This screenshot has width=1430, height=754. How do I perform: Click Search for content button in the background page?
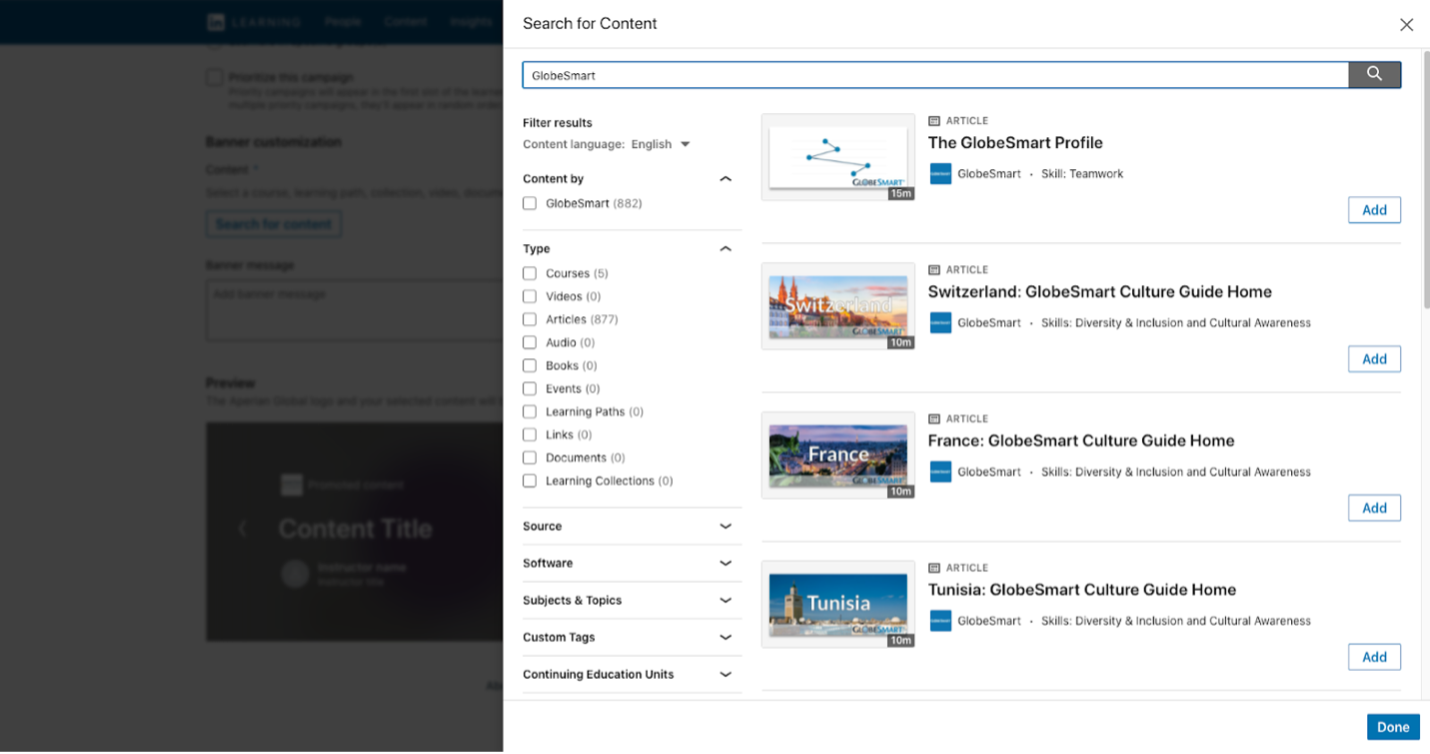pos(274,224)
